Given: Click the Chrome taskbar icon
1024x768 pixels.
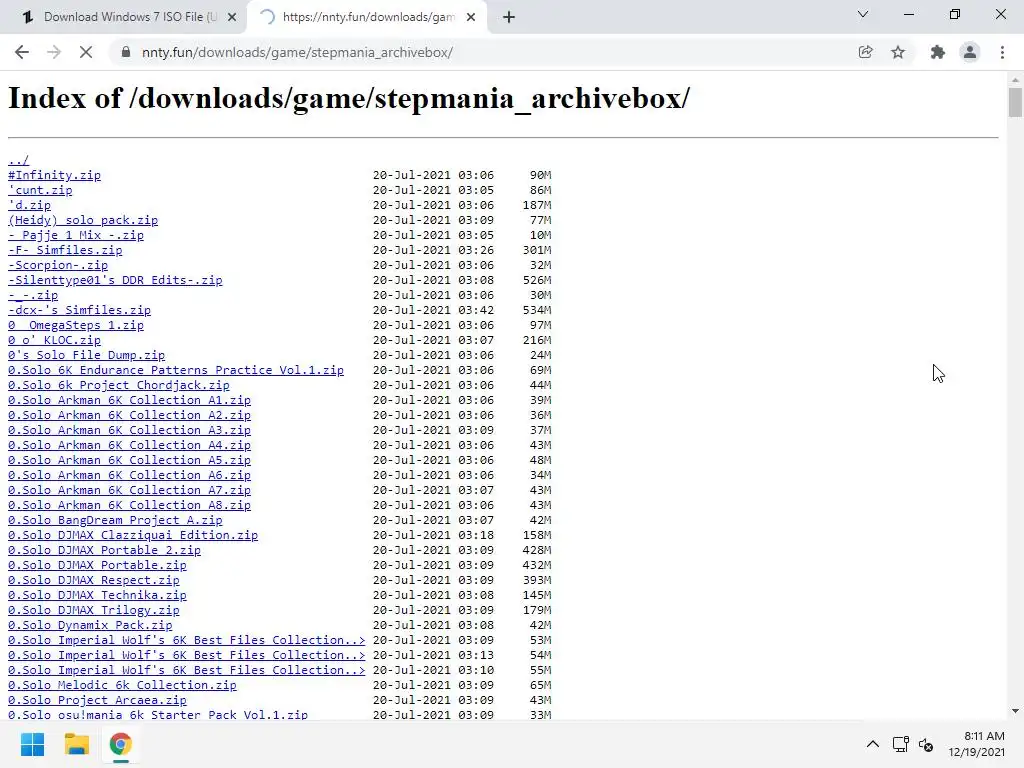Looking at the screenshot, I should click(x=120, y=744).
